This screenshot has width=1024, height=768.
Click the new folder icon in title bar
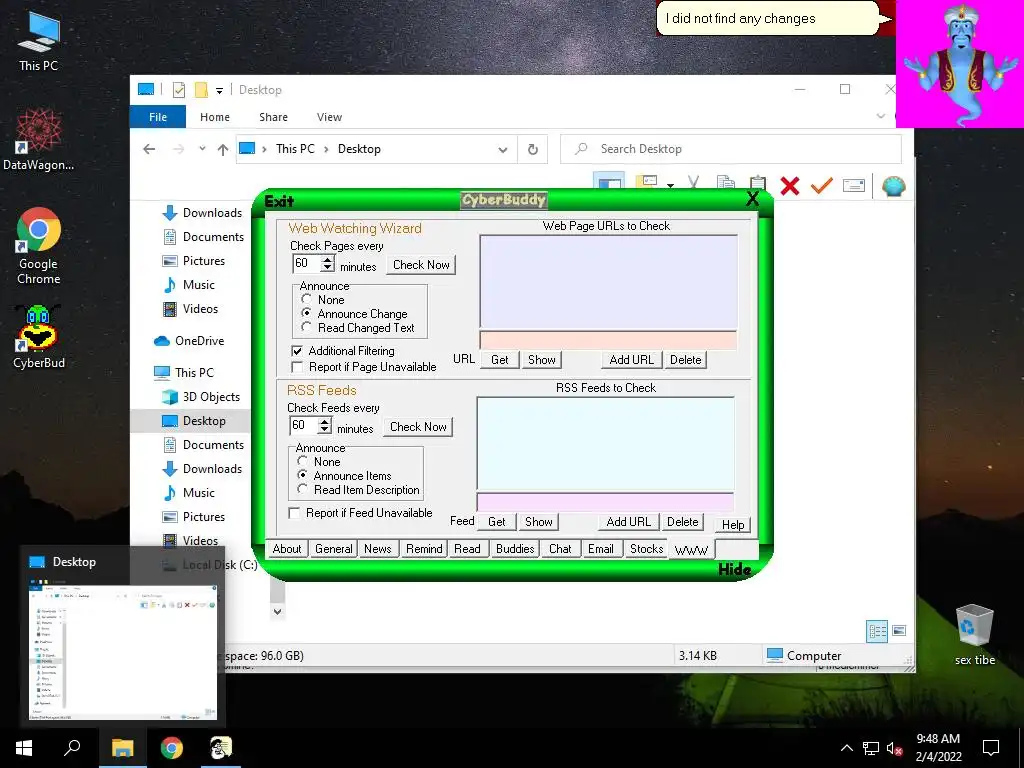tap(201, 89)
